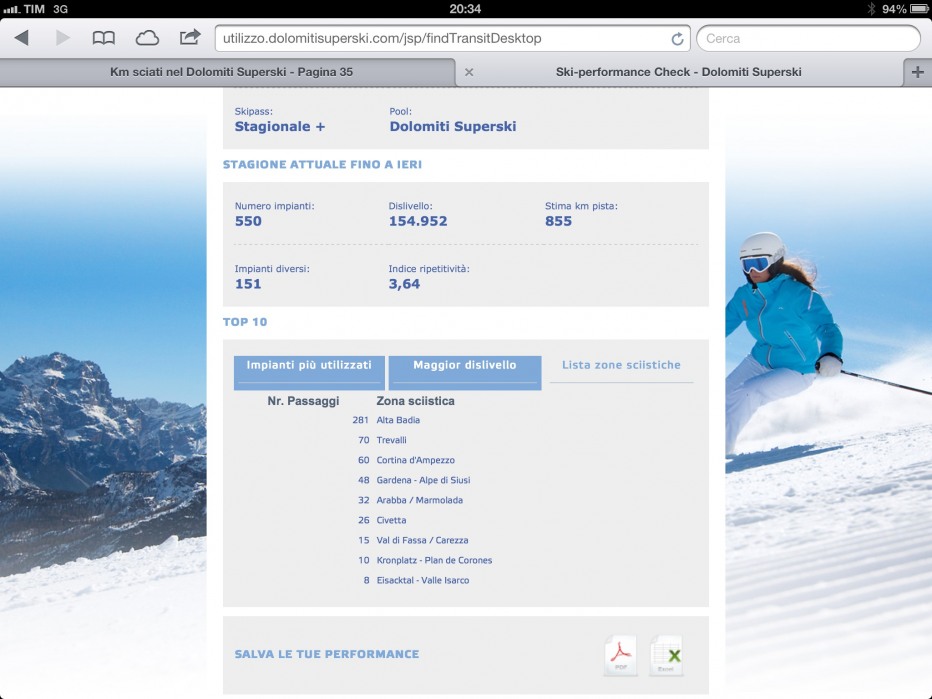
Task: Click Stagione attuale fino a ieri heading
Action: [x=322, y=165]
